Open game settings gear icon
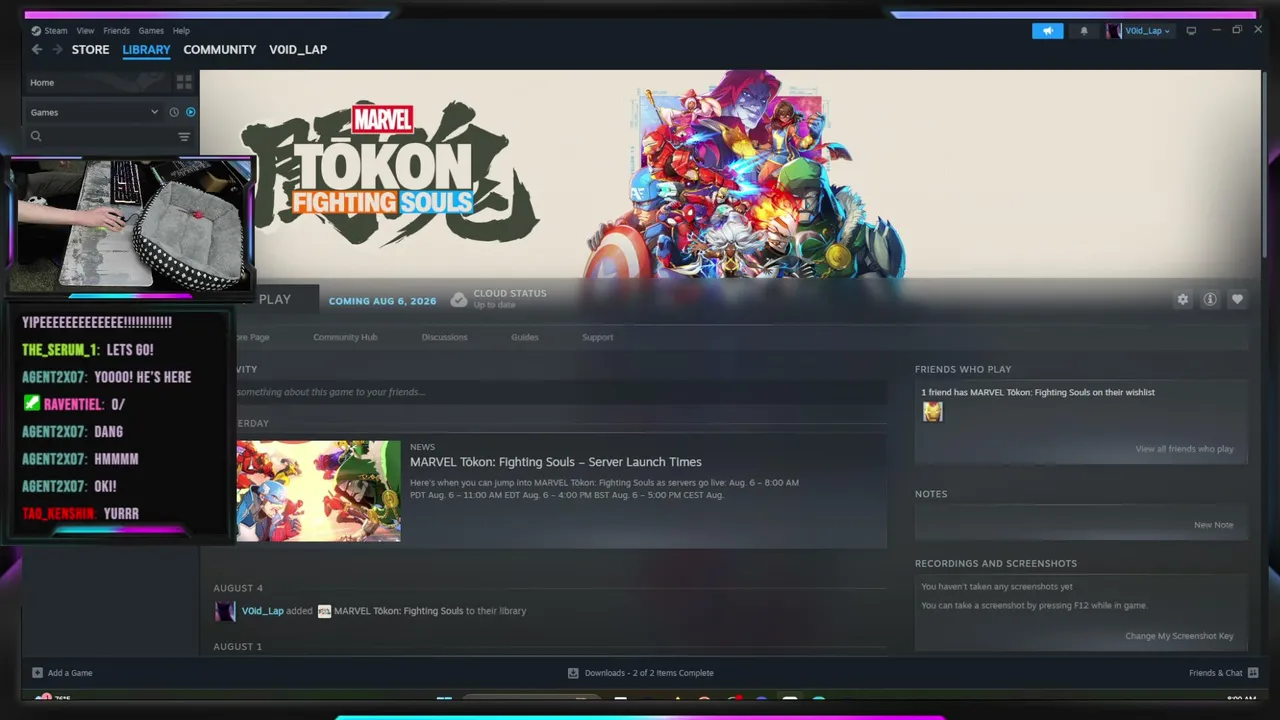The width and height of the screenshot is (1280, 720). tap(1183, 299)
